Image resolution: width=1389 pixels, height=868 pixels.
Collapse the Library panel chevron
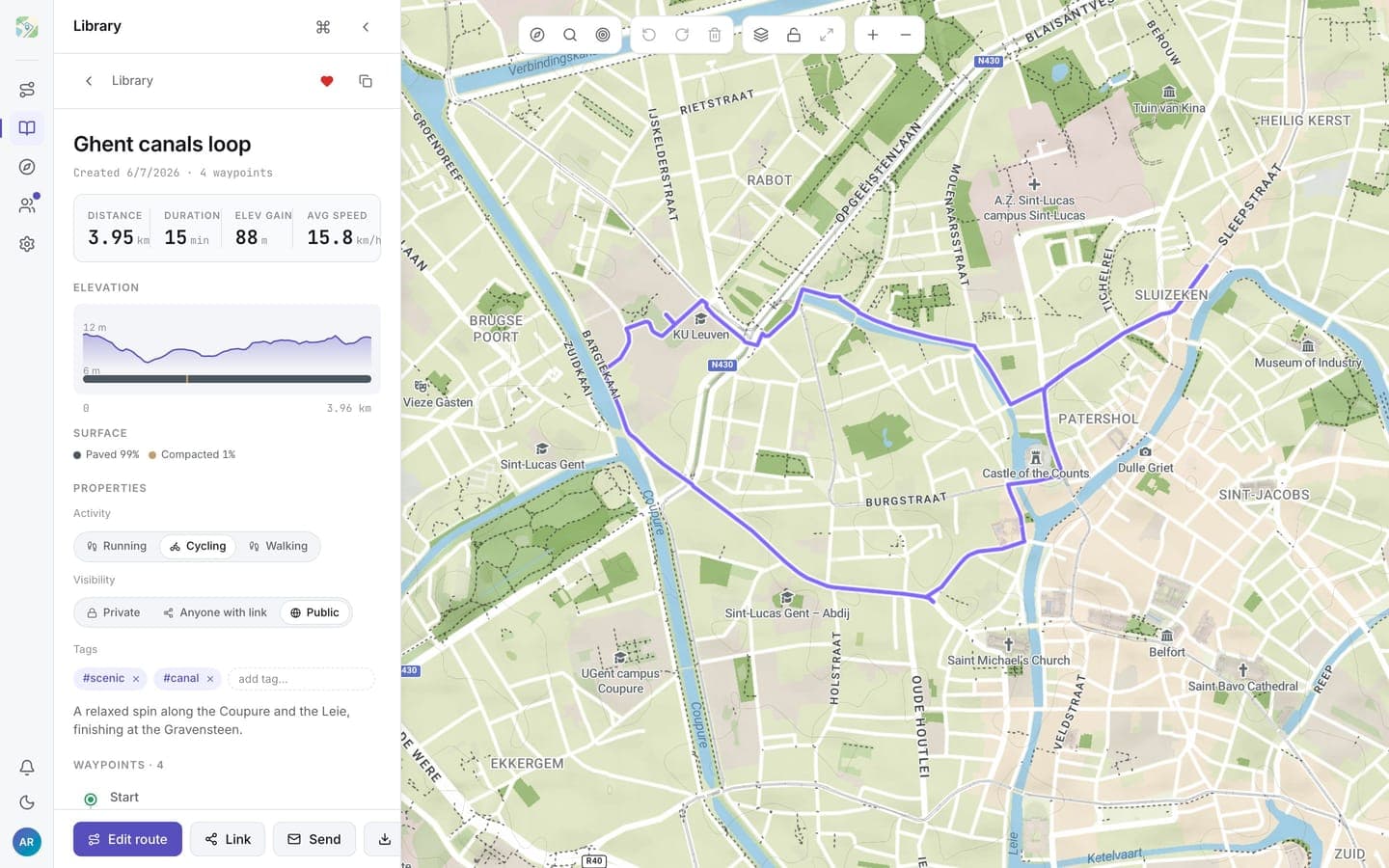(x=366, y=27)
